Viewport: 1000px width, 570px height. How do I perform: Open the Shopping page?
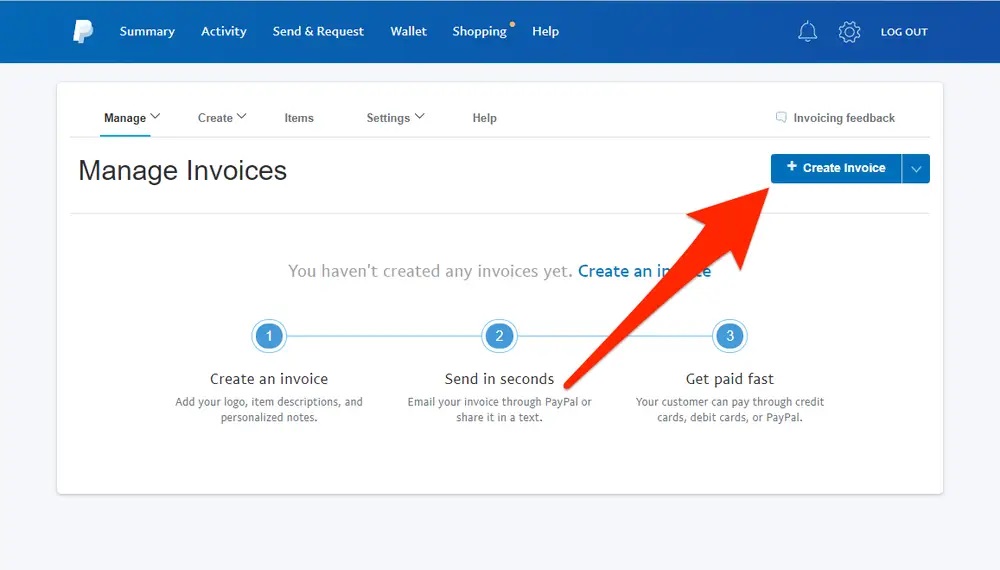480,31
